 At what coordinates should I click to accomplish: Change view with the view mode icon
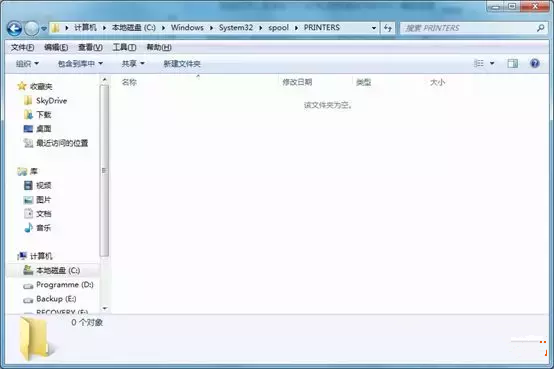[479, 63]
